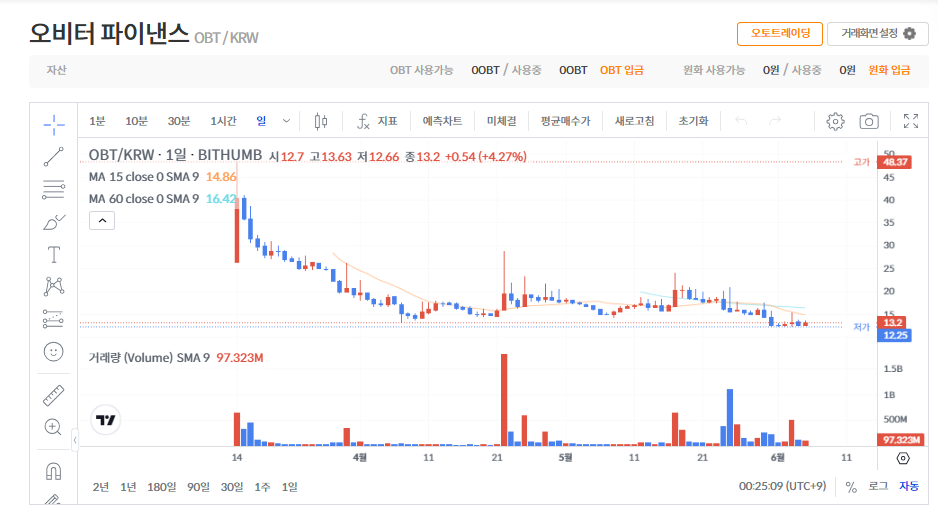Open chart settings gear icon
The width and height of the screenshot is (938, 510).
pyautogui.click(x=835, y=121)
